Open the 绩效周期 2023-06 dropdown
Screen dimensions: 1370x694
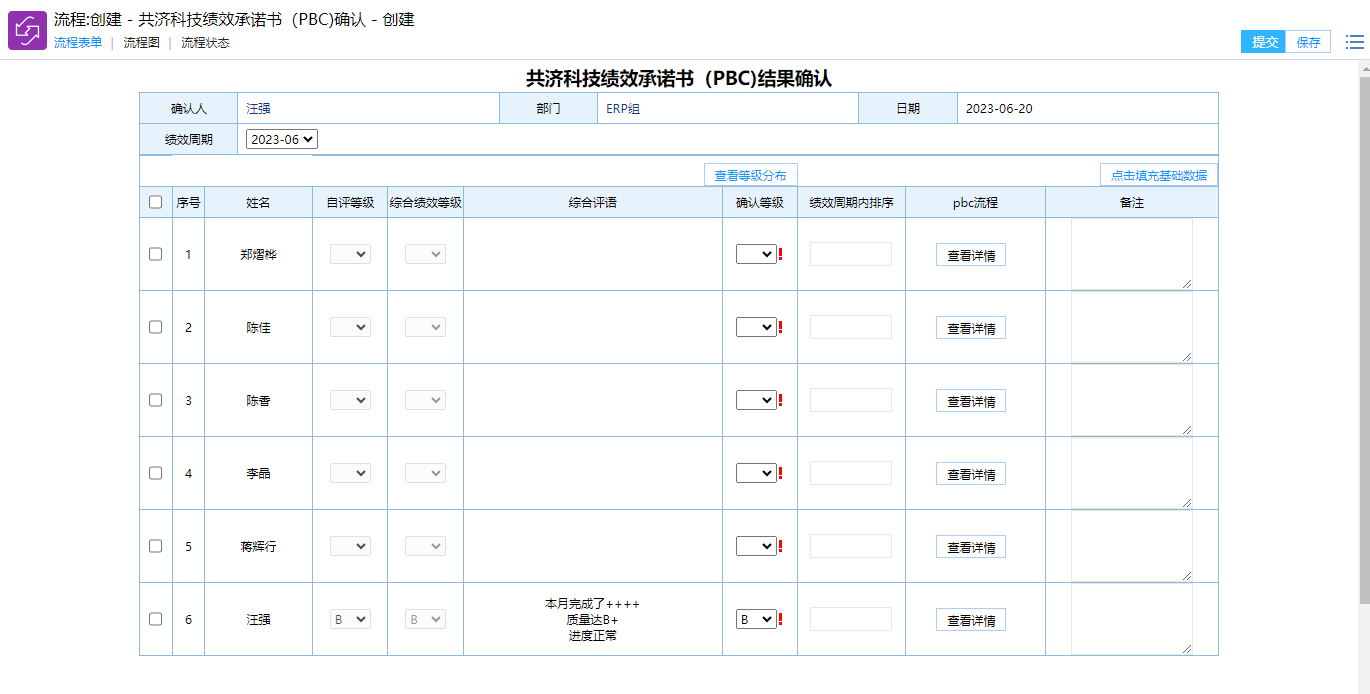[x=281, y=140]
